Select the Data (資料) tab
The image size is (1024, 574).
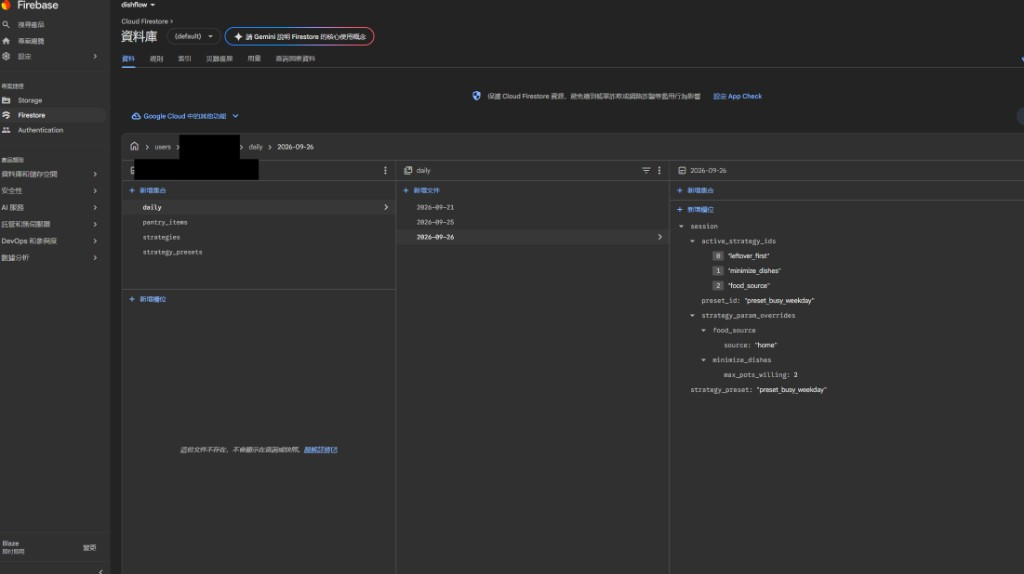(128, 59)
